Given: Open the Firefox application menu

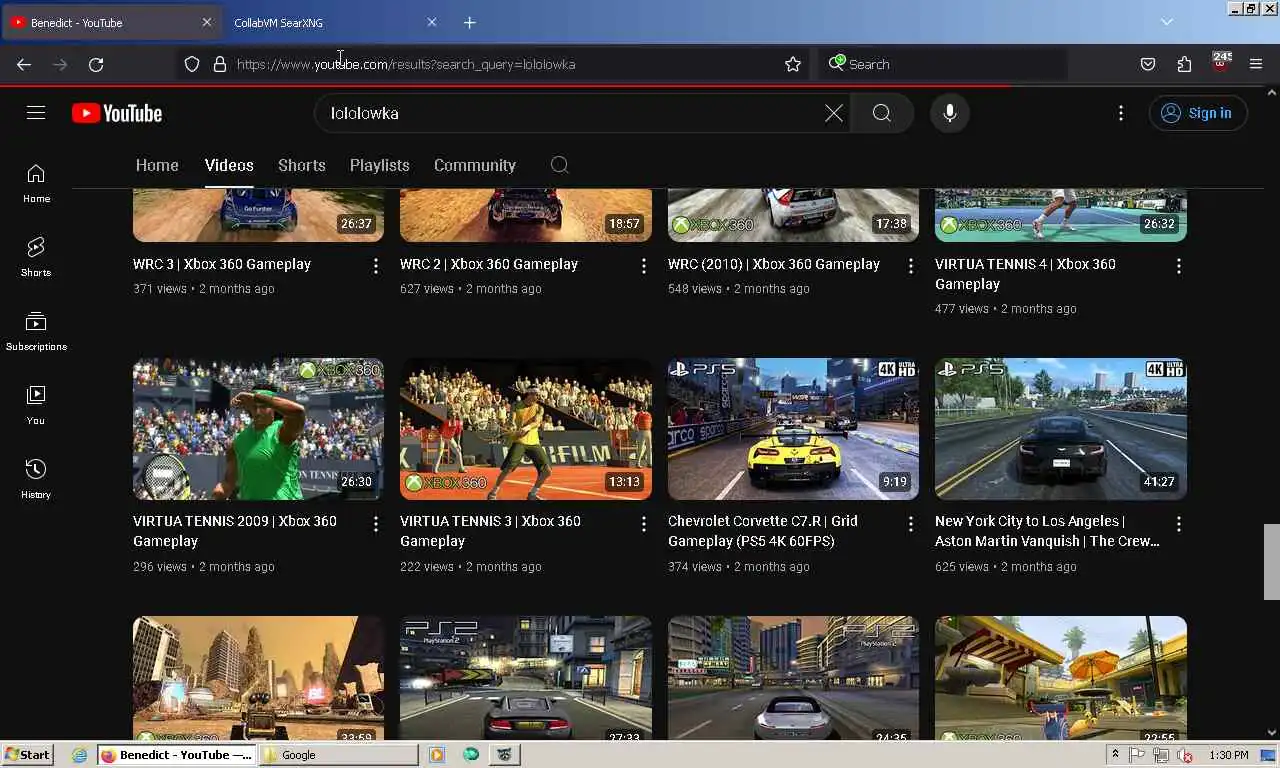Looking at the screenshot, I should (x=1256, y=64).
